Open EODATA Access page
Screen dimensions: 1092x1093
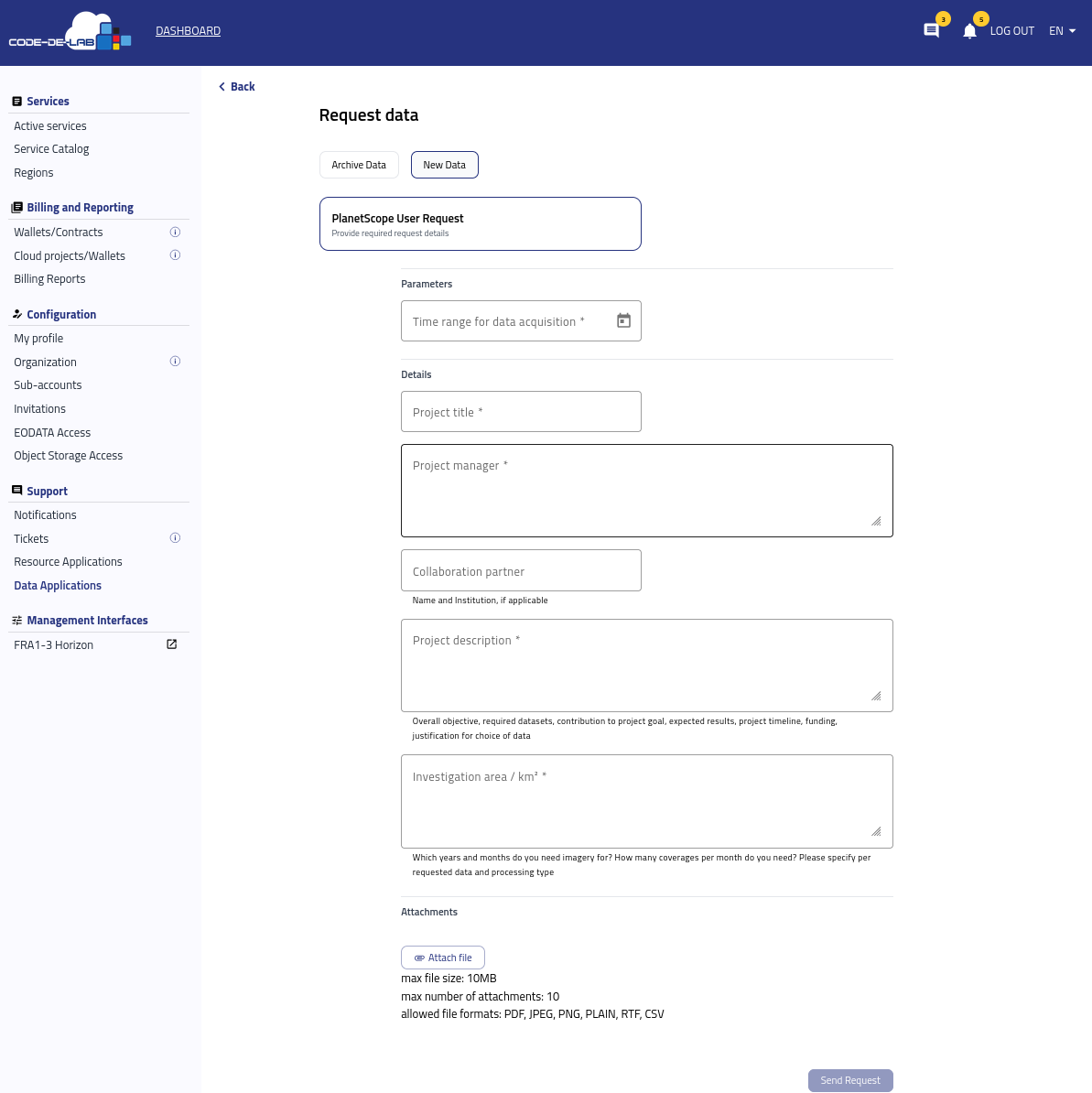pos(52,432)
